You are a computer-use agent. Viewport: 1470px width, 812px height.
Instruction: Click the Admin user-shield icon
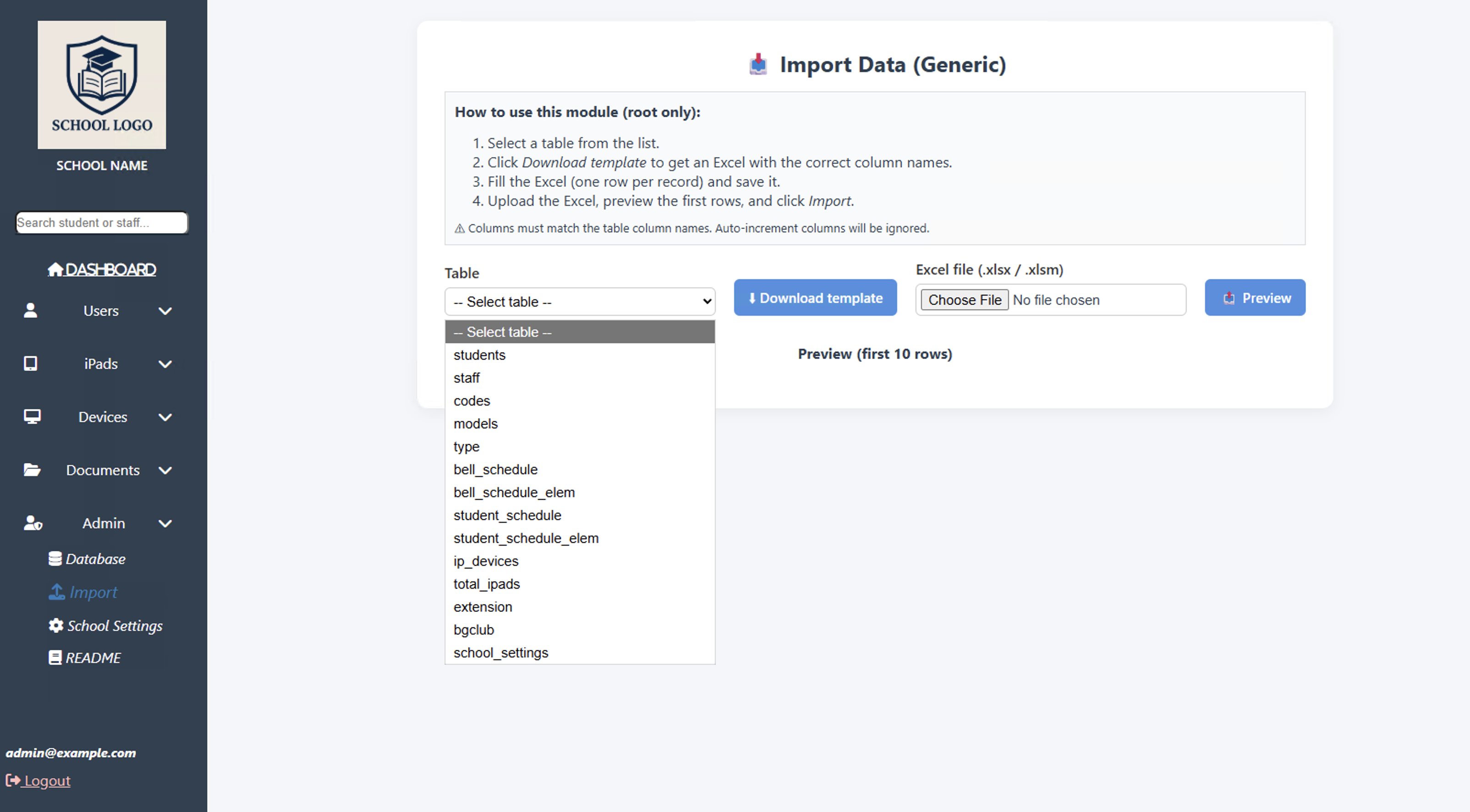click(x=33, y=523)
